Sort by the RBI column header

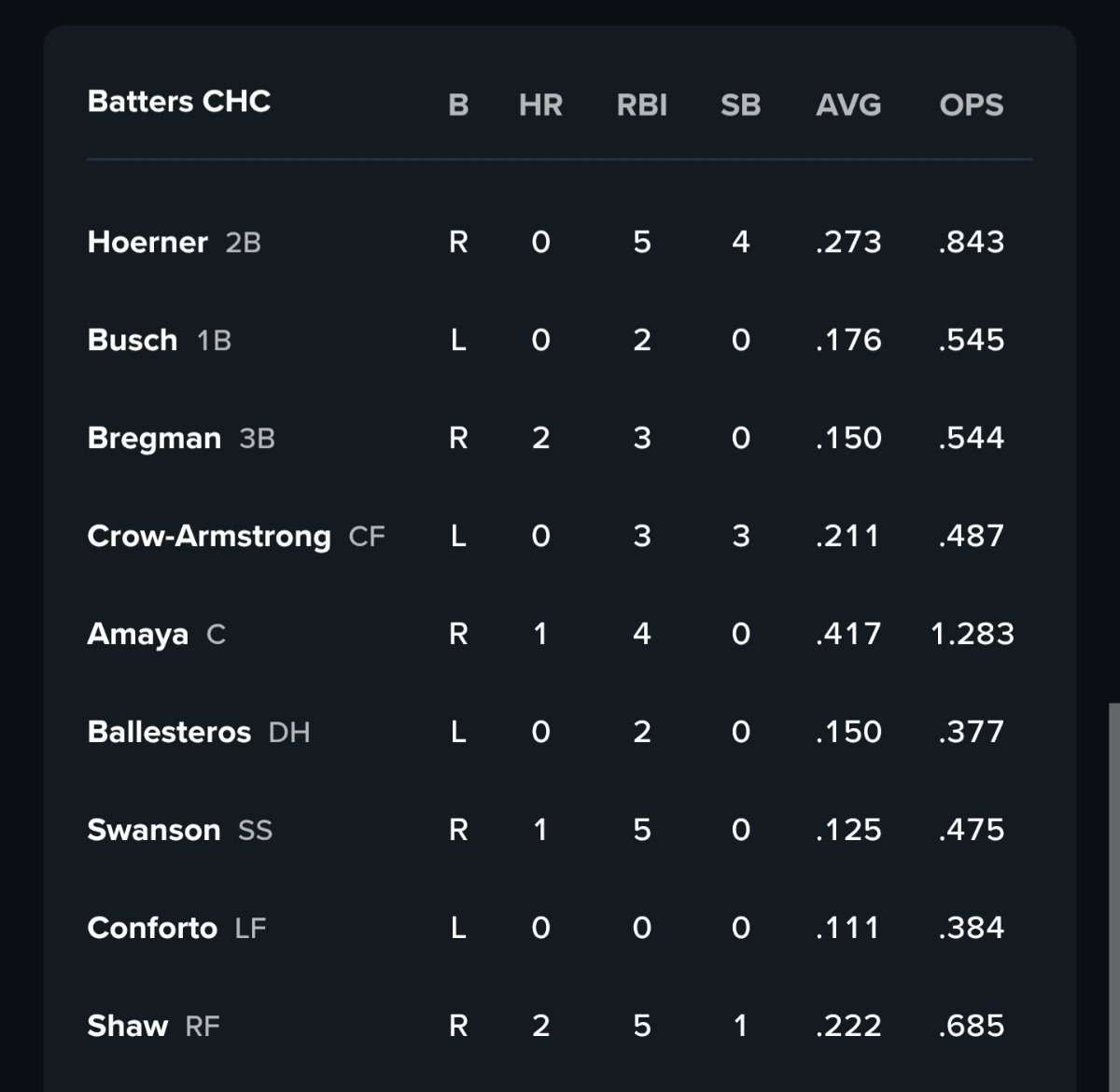click(x=641, y=105)
